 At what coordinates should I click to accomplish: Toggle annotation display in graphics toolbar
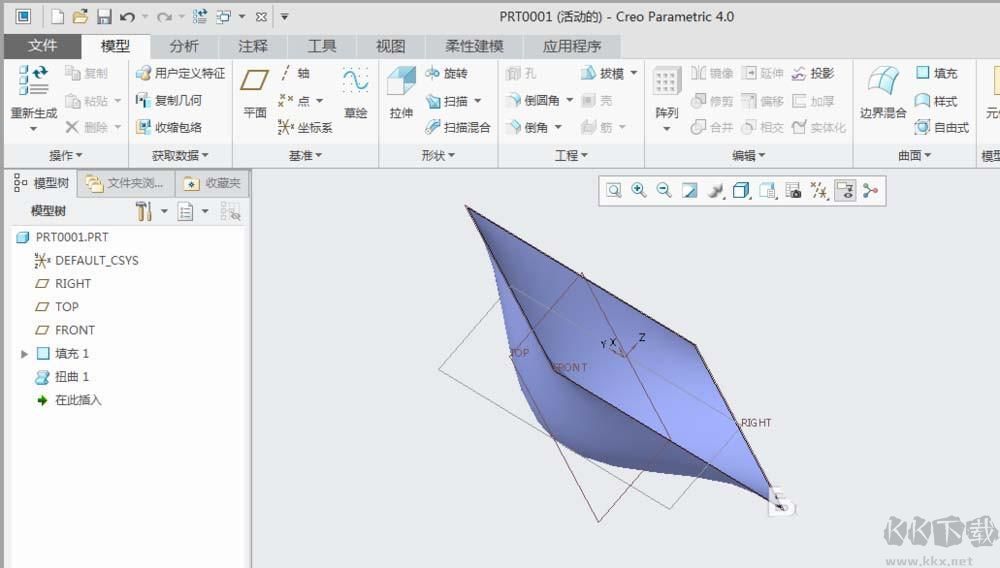pos(845,191)
